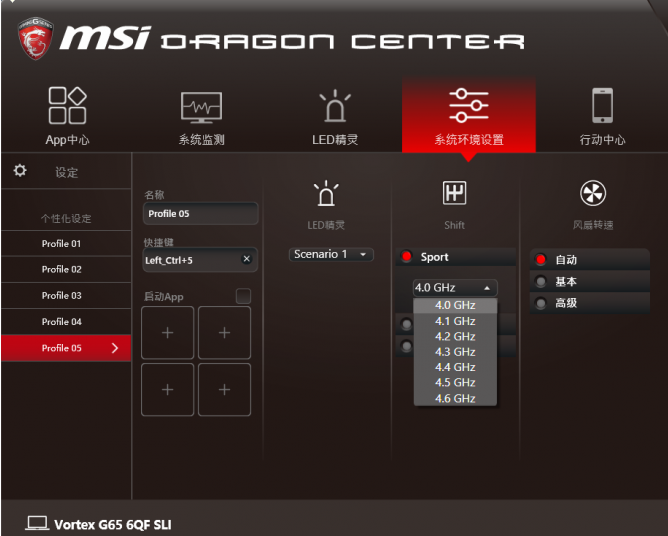Viewport: 668px width, 536px height.
Task: Open the 设定 settings section
Action: [x=66, y=171]
